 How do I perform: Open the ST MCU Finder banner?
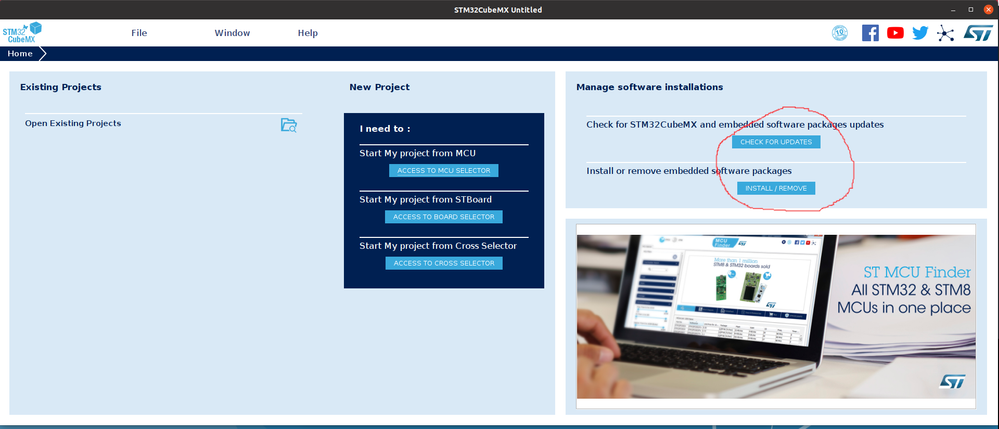[775, 316]
